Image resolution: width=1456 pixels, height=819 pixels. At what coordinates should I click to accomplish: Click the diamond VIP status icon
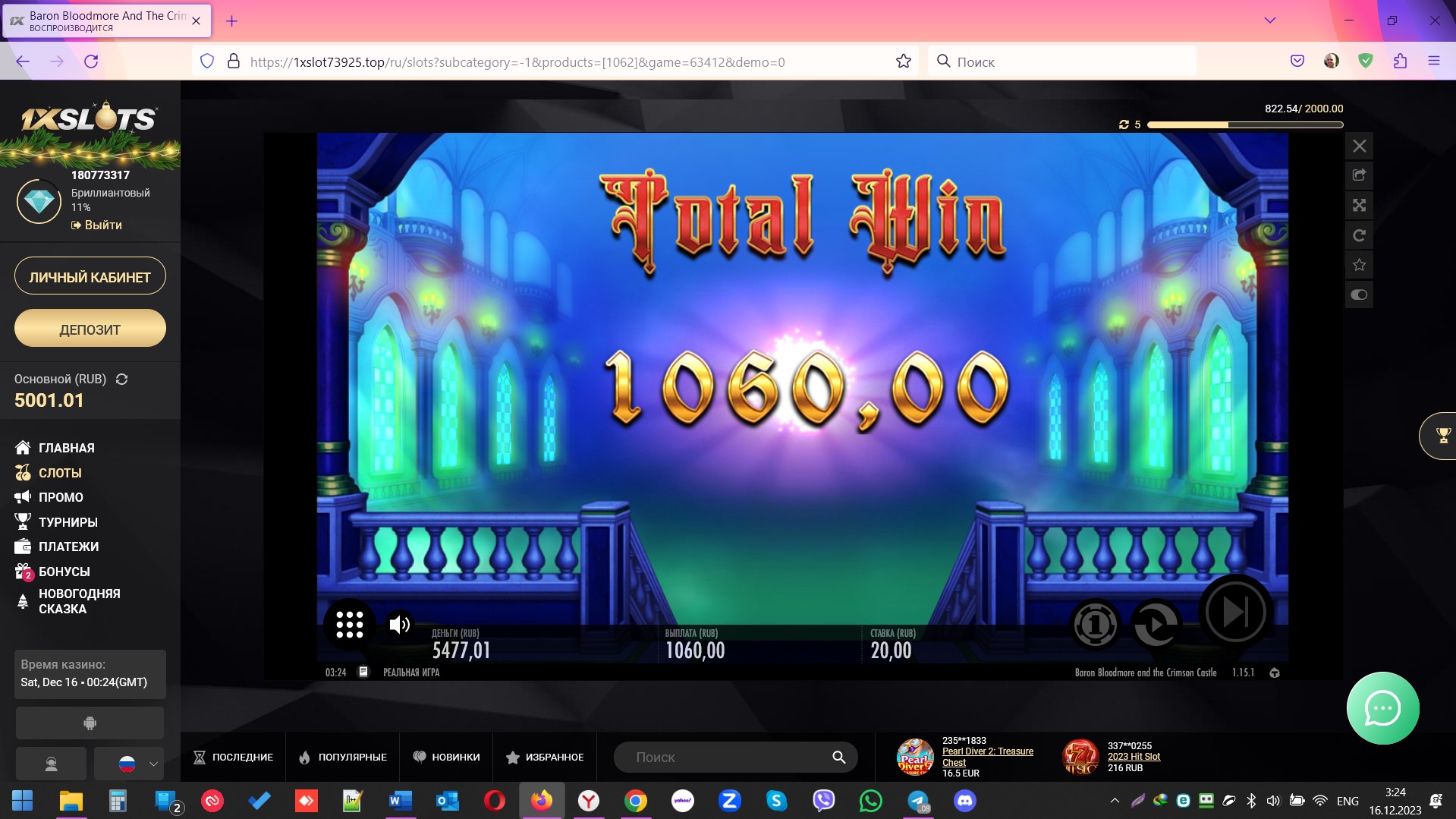tap(39, 201)
